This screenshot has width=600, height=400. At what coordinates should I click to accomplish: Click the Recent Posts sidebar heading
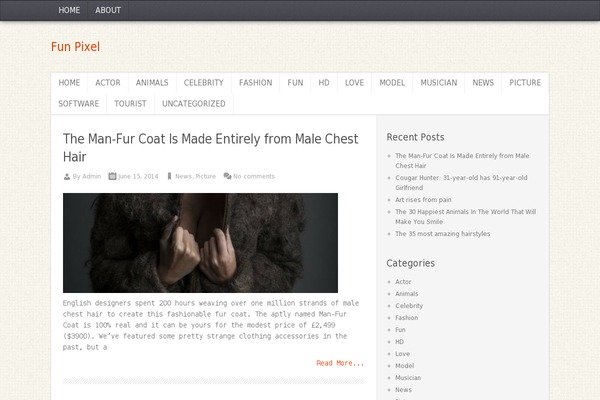coord(415,137)
